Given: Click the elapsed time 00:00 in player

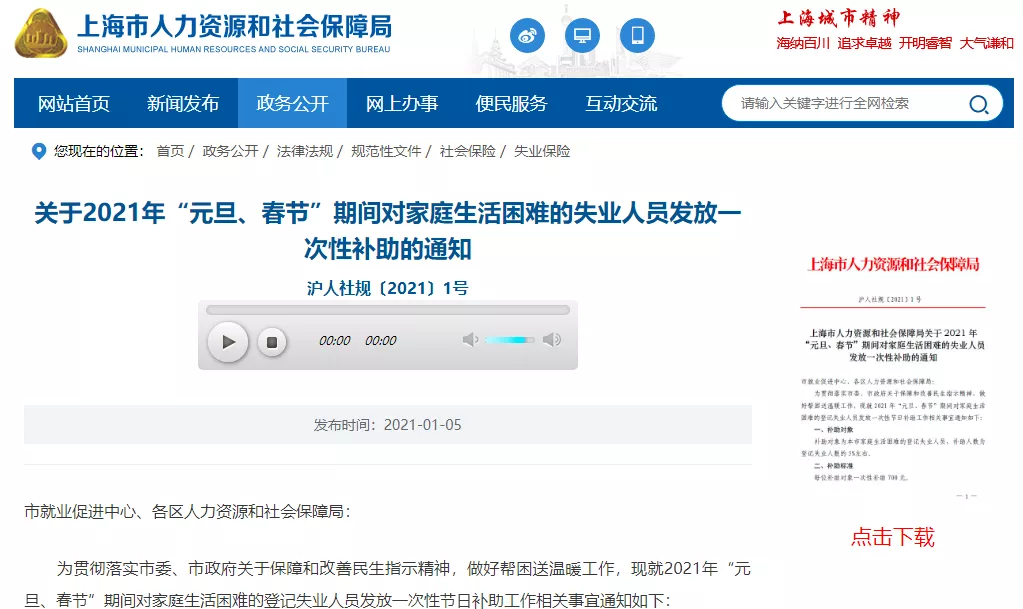Looking at the screenshot, I should click(x=335, y=341).
